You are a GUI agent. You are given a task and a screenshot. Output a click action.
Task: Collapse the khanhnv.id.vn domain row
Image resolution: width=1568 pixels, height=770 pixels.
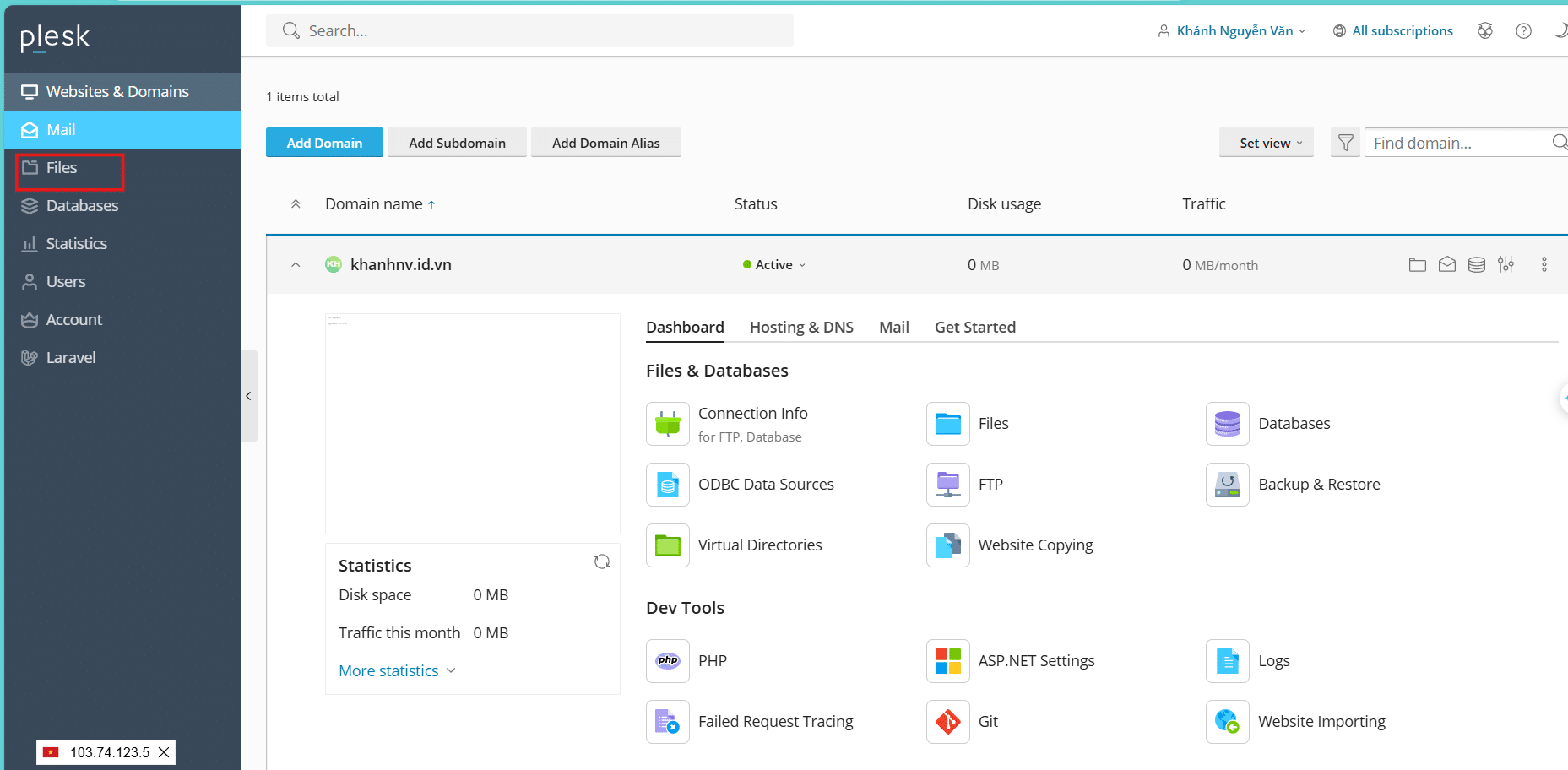coord(296,265)
